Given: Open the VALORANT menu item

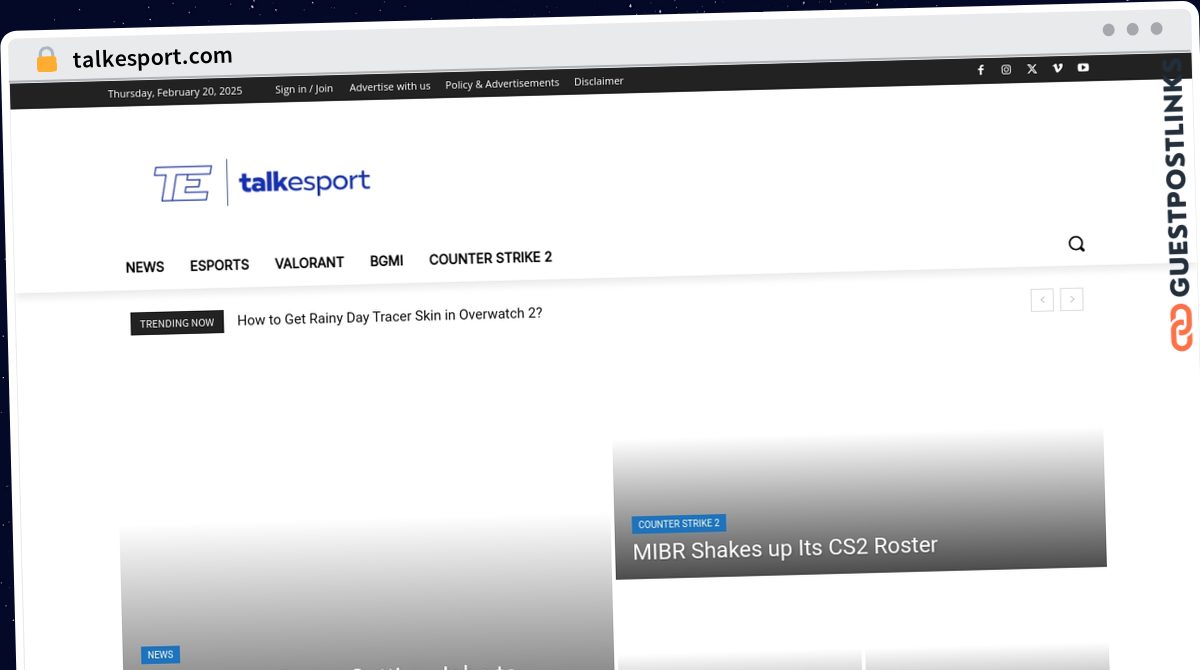Looking at the screenshot, I should click(309, 263).
